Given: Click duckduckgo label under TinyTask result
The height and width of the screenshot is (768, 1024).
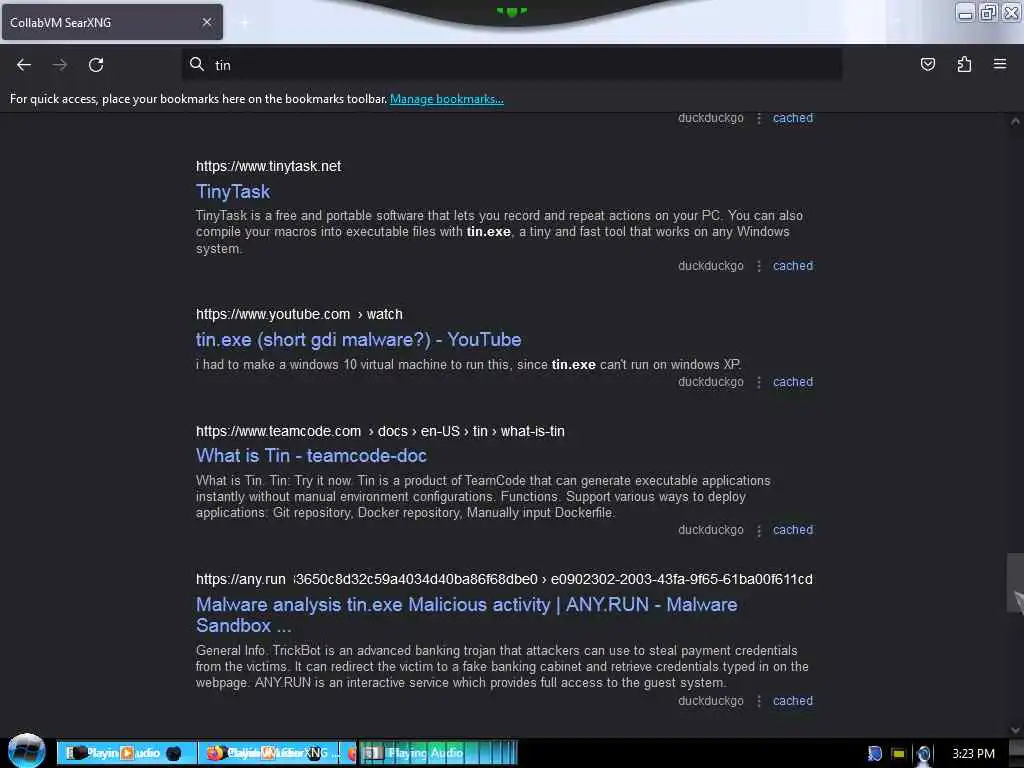Looking at the screenshot, I should [711, 266].
